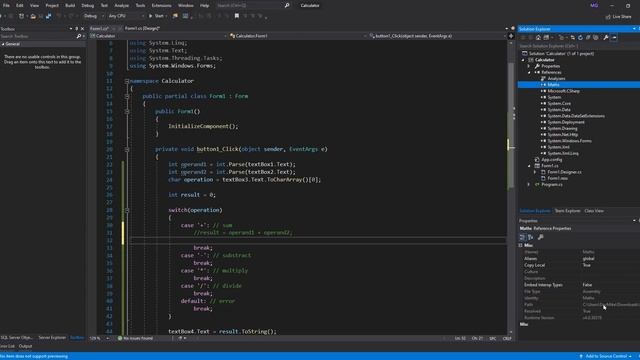Collapse the Misc category in Properties
The height and width of the screenshot is (360, 640).
[520, 245]
